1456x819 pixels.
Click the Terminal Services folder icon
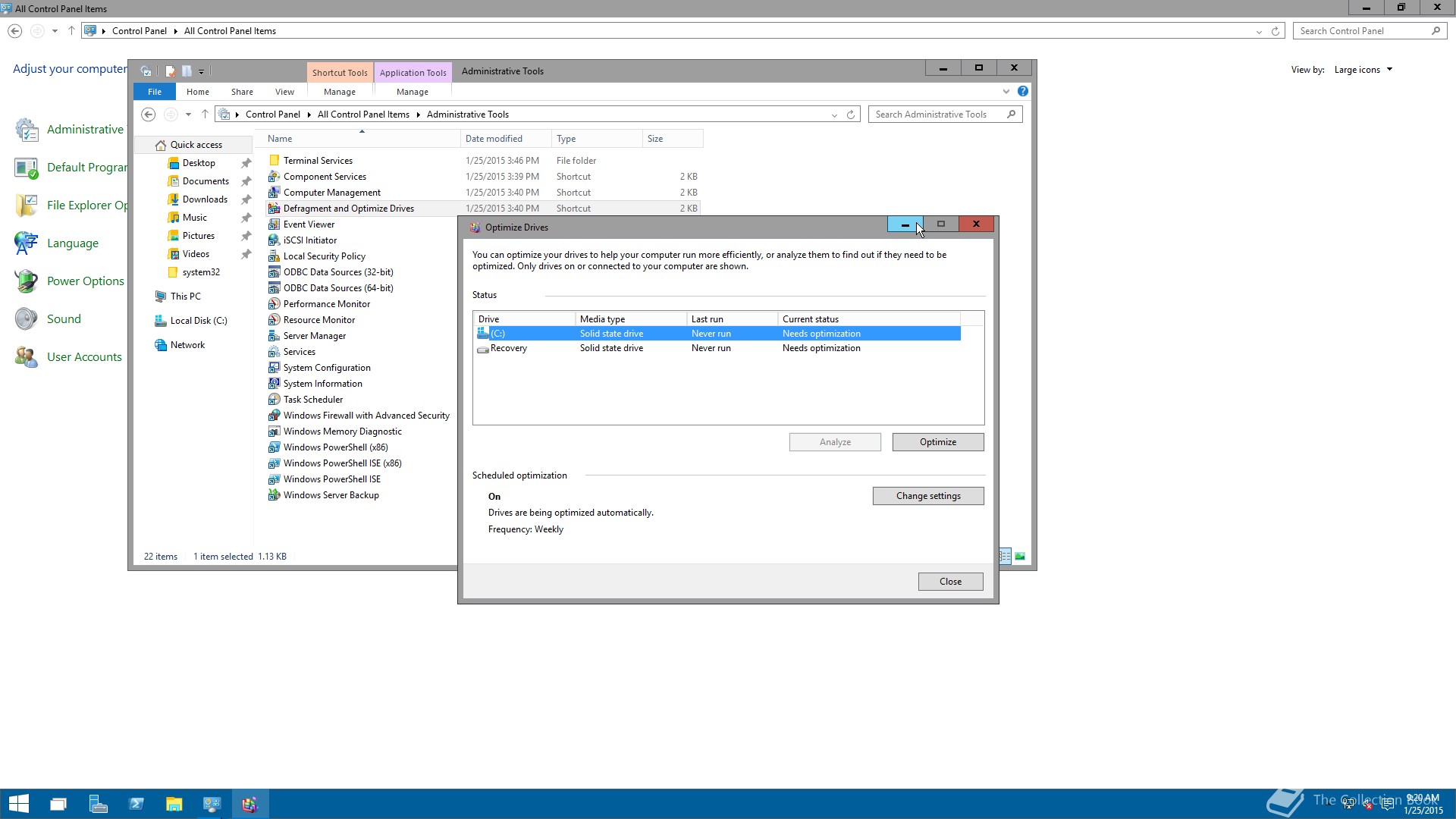click(275, 161)
